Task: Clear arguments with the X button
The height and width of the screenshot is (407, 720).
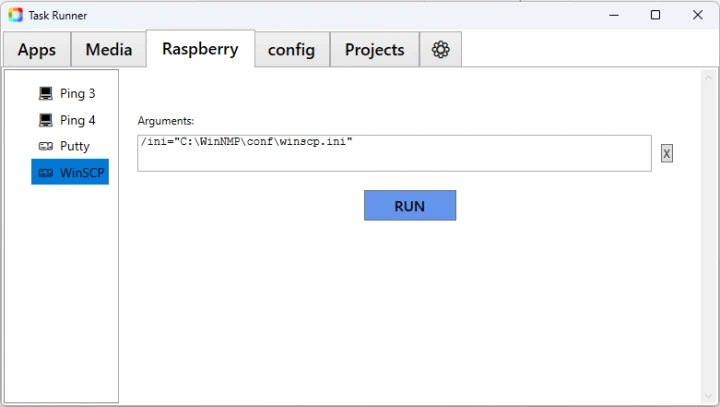Action: tap(666, 153)
